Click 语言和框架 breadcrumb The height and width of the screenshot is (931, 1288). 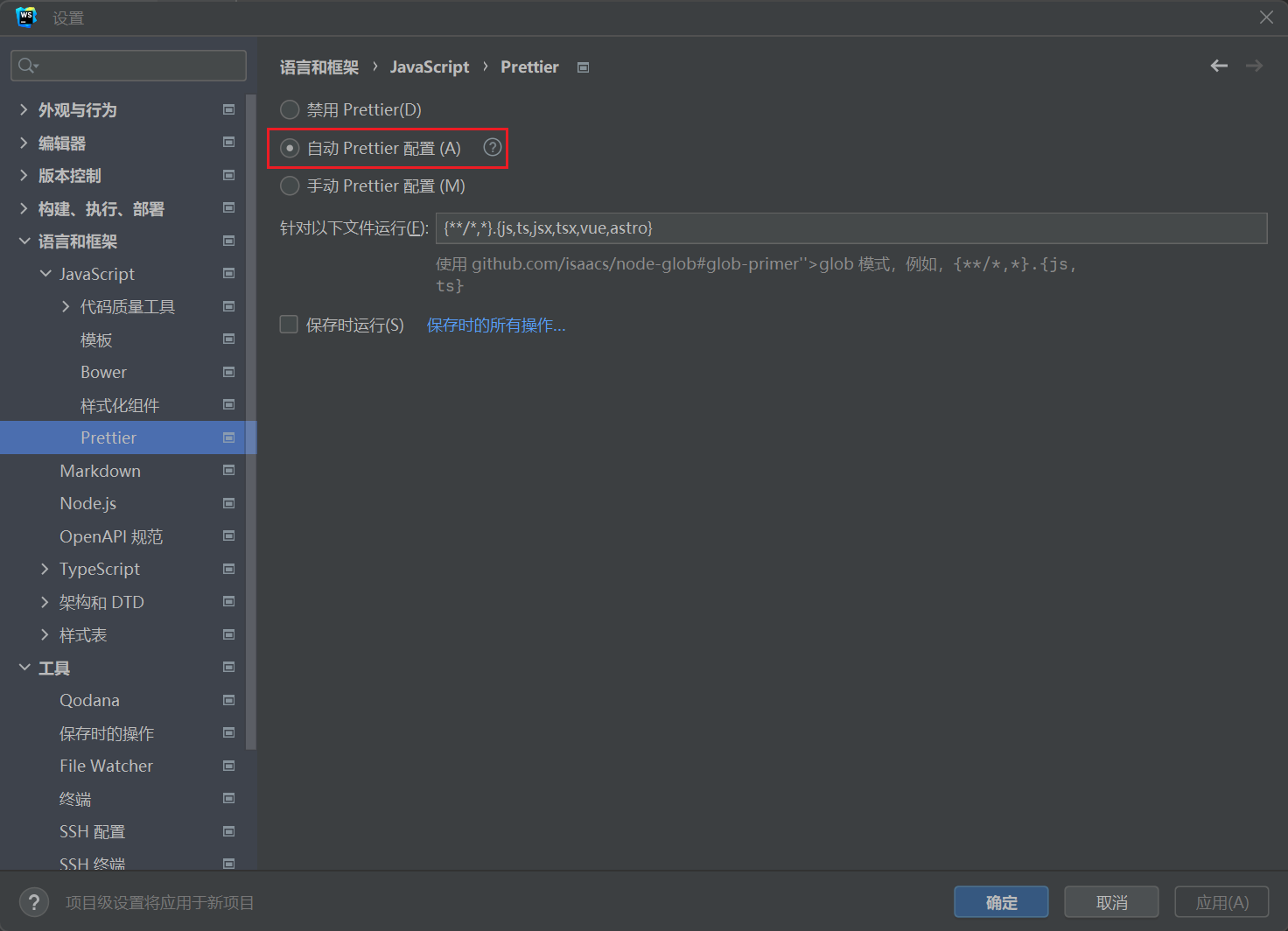coord(319,67)
